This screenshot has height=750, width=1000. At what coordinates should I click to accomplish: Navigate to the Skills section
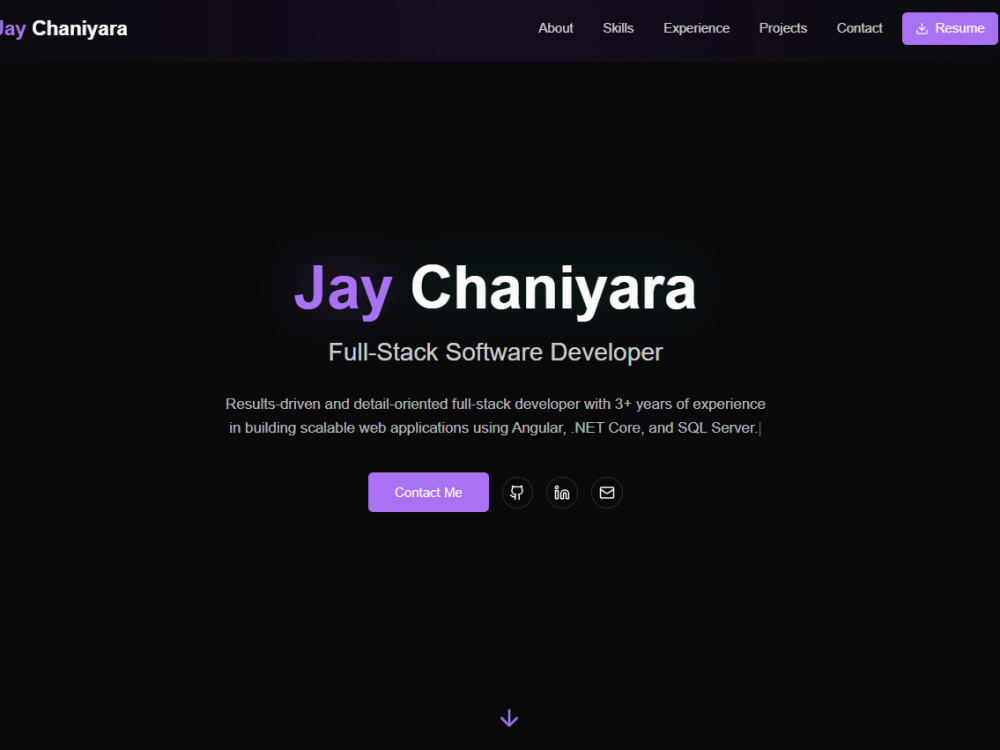click(618, 28)
